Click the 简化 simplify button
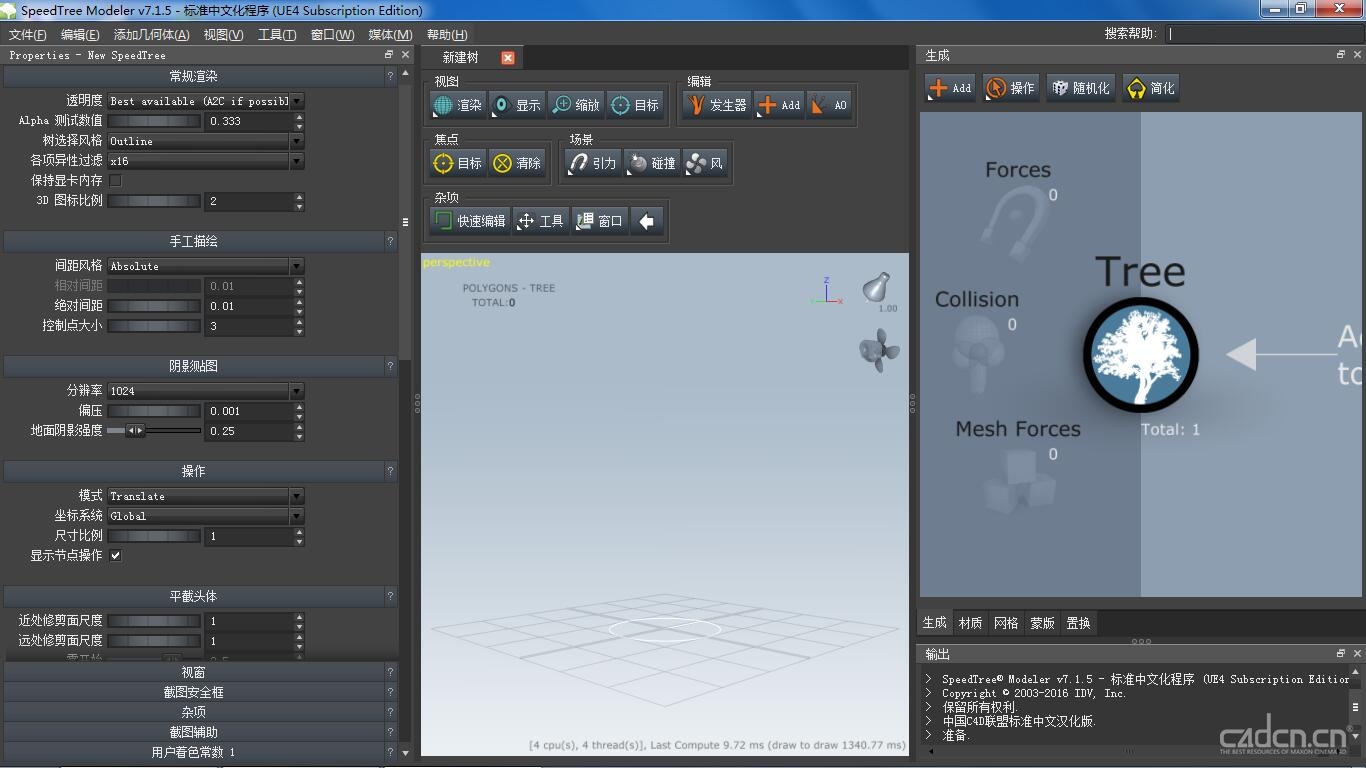Screen dimensions: 1366x768 click(1150, 88)
